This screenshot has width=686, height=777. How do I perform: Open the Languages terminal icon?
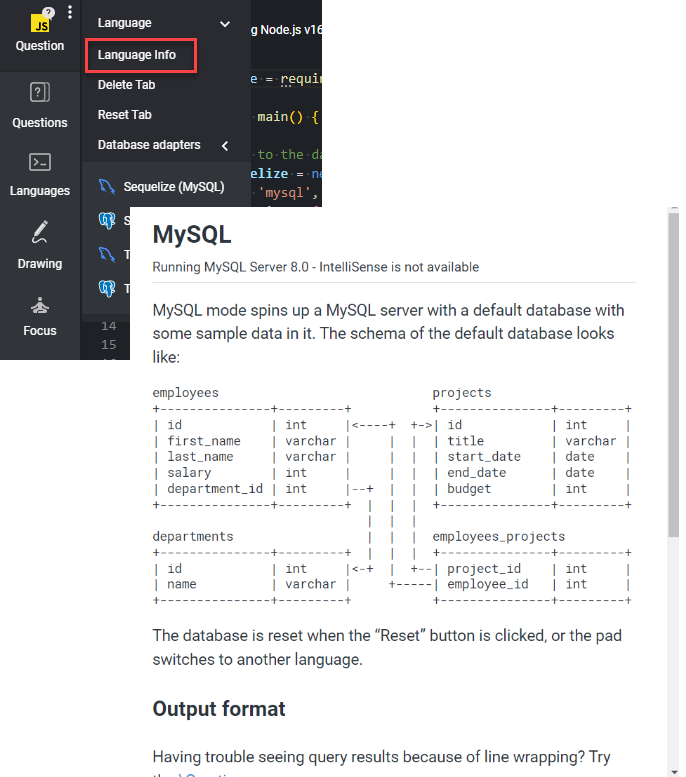[40, 162]
